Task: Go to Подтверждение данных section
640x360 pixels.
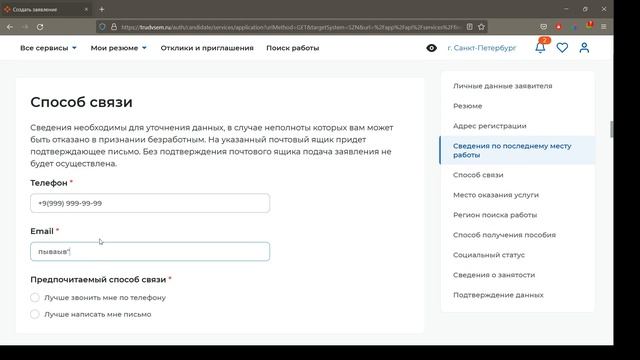Action: [498, 295]
